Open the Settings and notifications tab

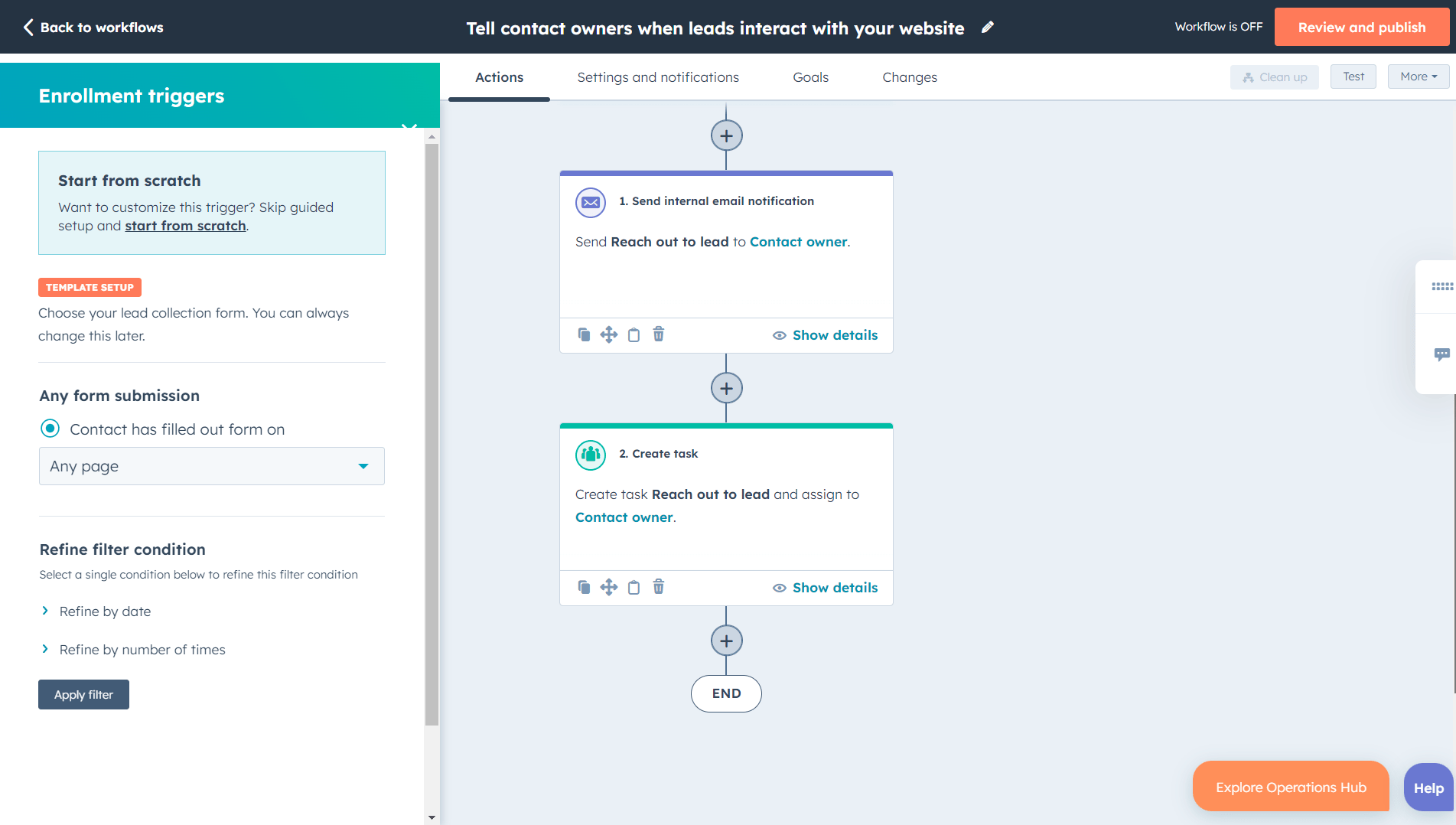pos(658,77)
